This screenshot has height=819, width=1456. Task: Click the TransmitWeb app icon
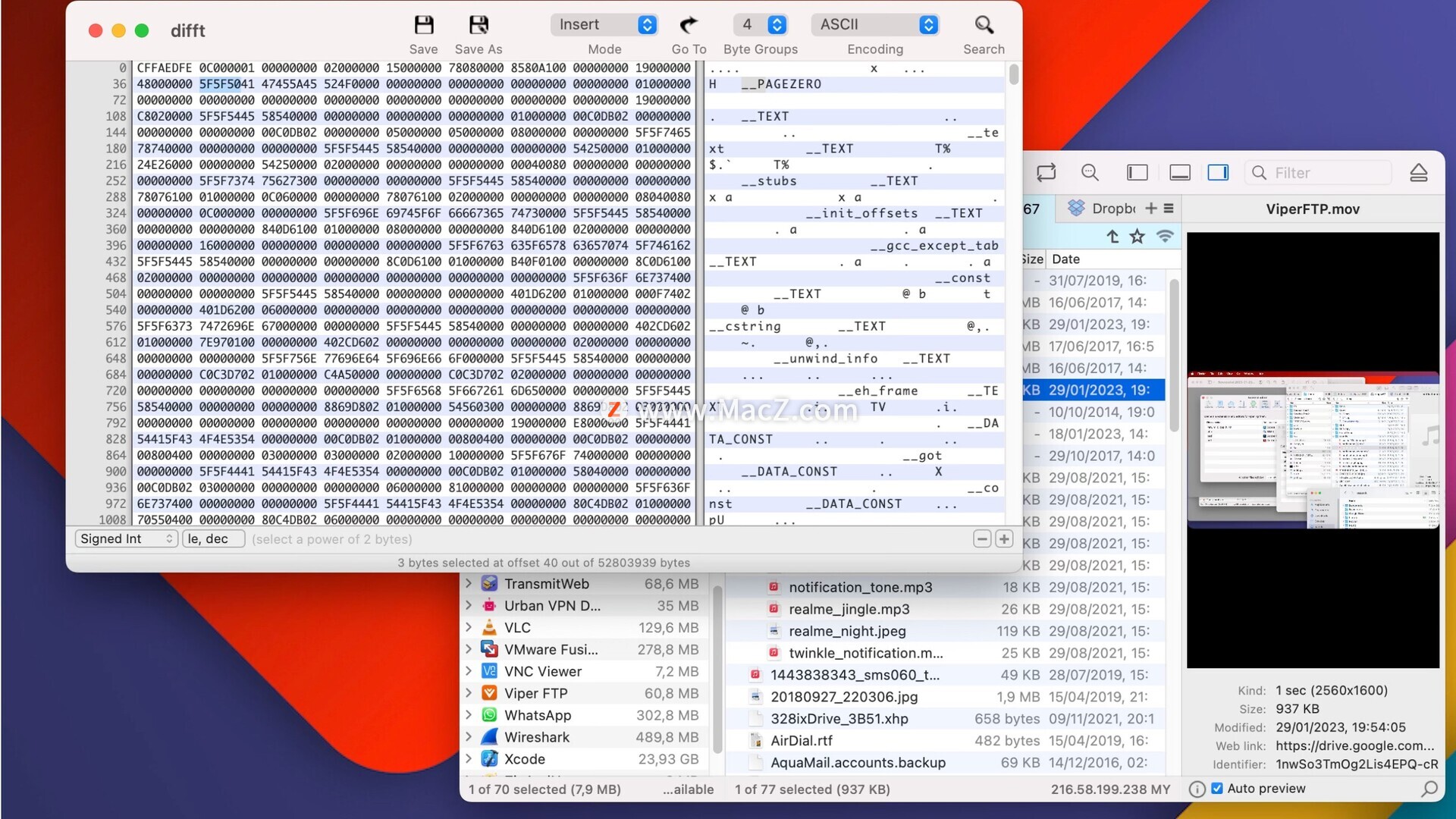tap(489, 584)
